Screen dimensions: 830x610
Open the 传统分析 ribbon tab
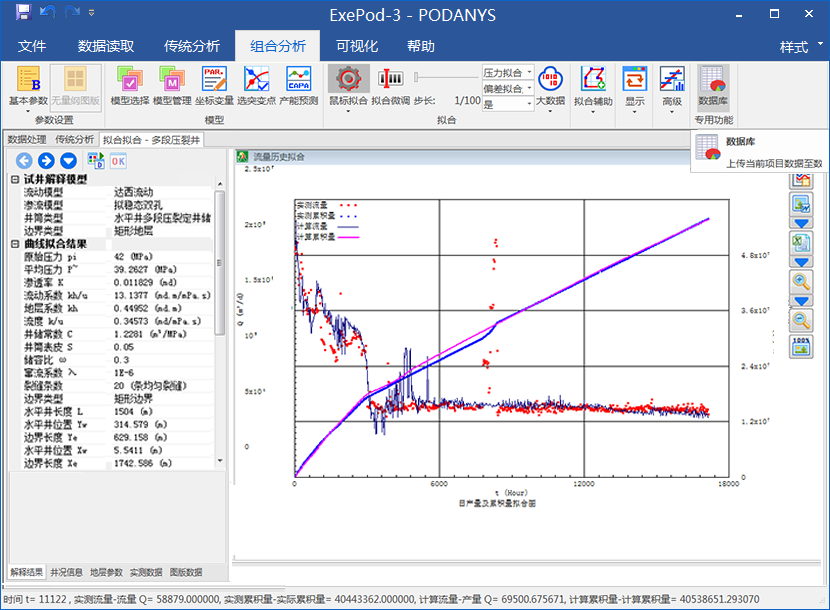(192, 46)
